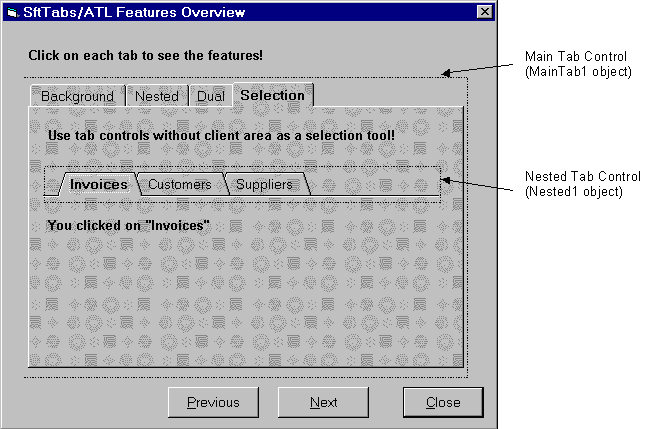Click the Main Tab Control annotation label
This screenshot has height=429, width=657.
point(577,63)
